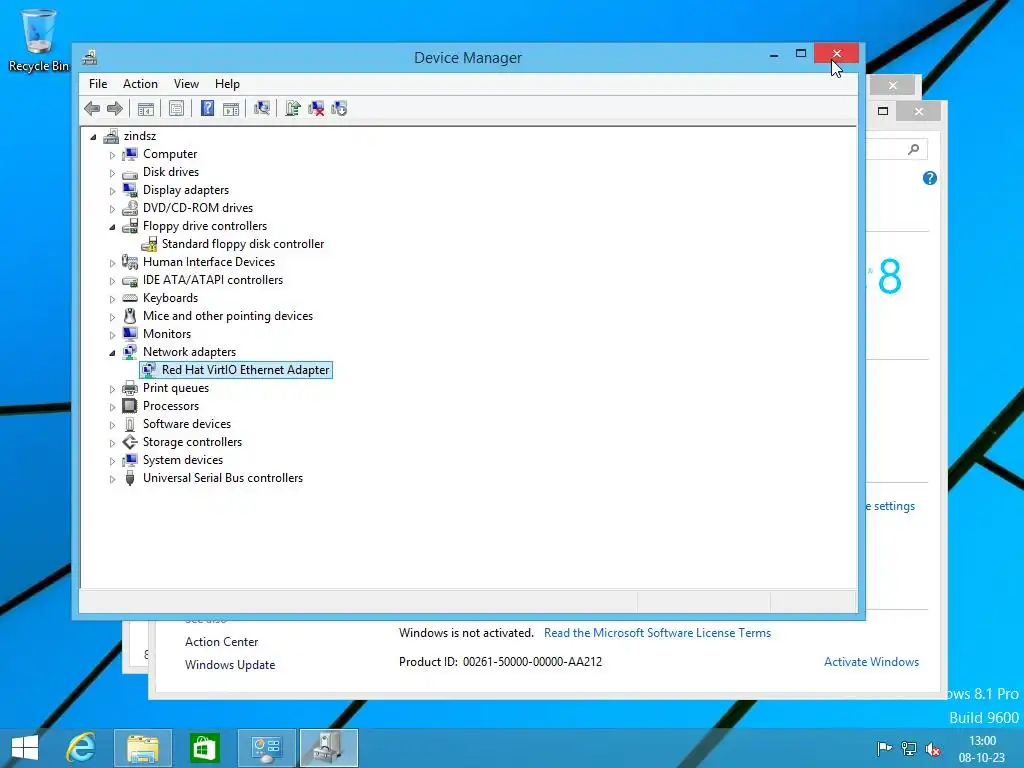Click the partially hidden settings link

coord(891,506)
